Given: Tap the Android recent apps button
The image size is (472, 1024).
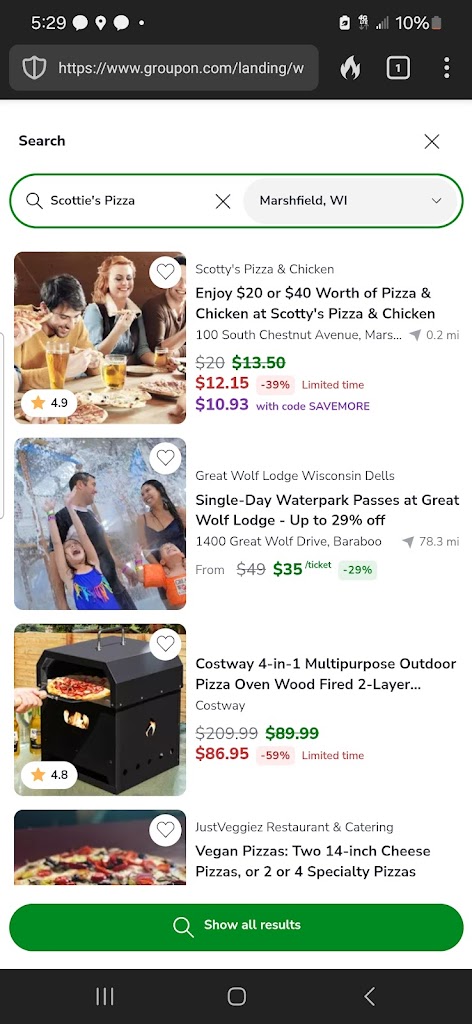Looking at the screenshot, I should tap(104, 996).
